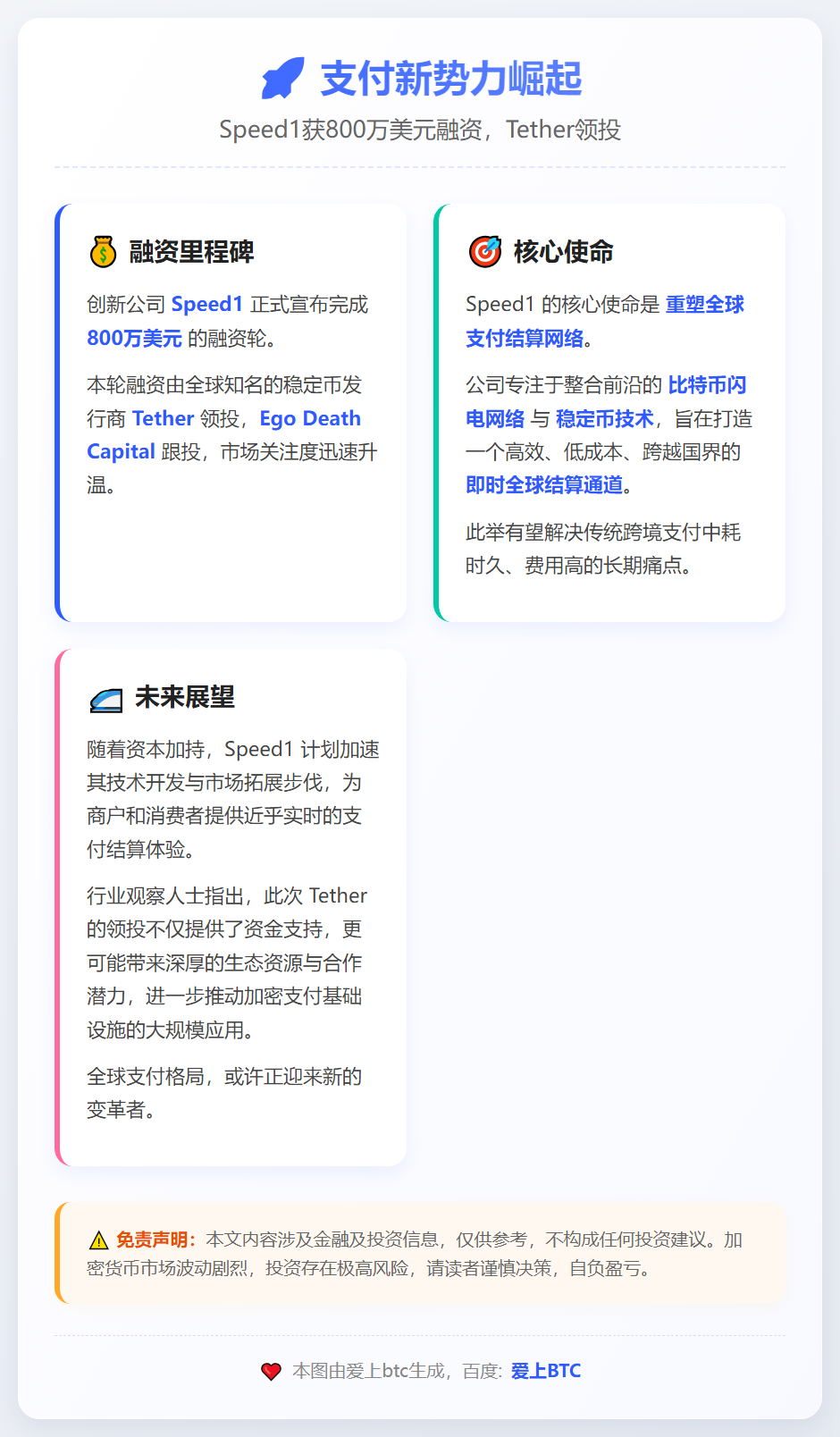Screen dimensions: 840x1437
Task: Open the 爱上BTC link in footer
Action: pyautogui.click(x=546, y=1371)
